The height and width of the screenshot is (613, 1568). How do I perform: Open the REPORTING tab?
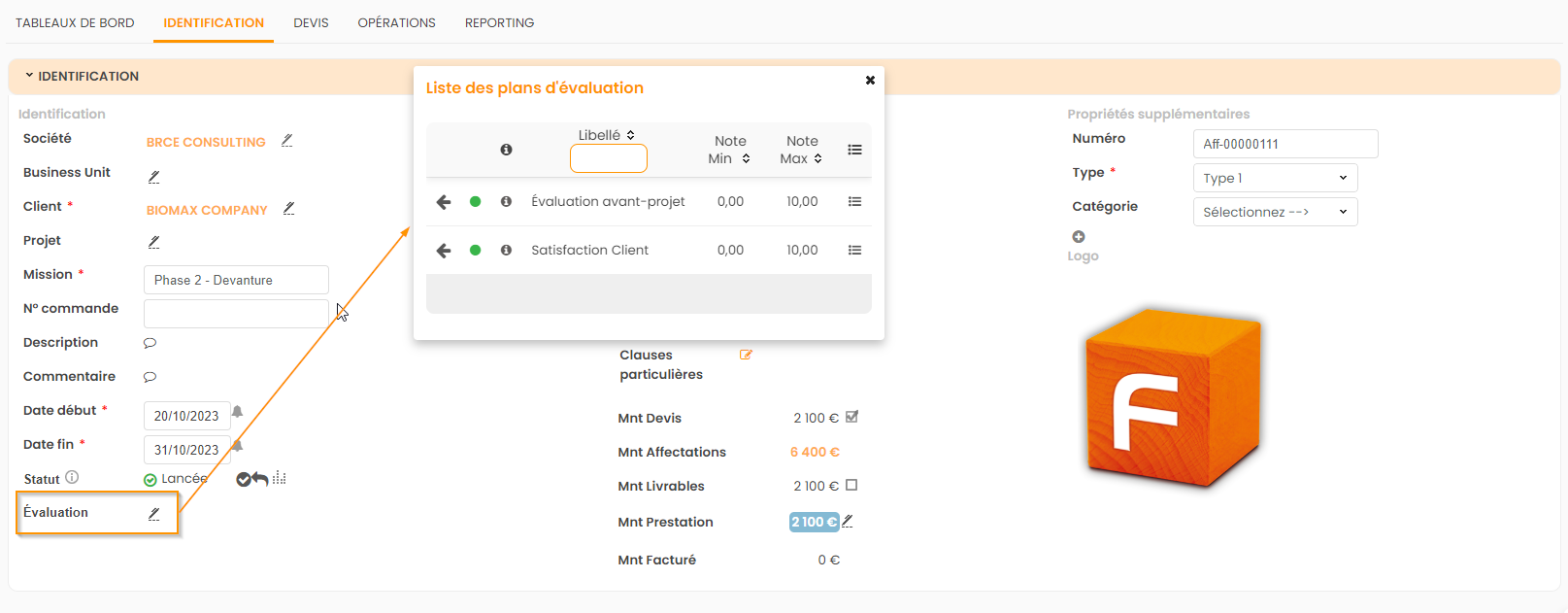[x=499, y=22]
